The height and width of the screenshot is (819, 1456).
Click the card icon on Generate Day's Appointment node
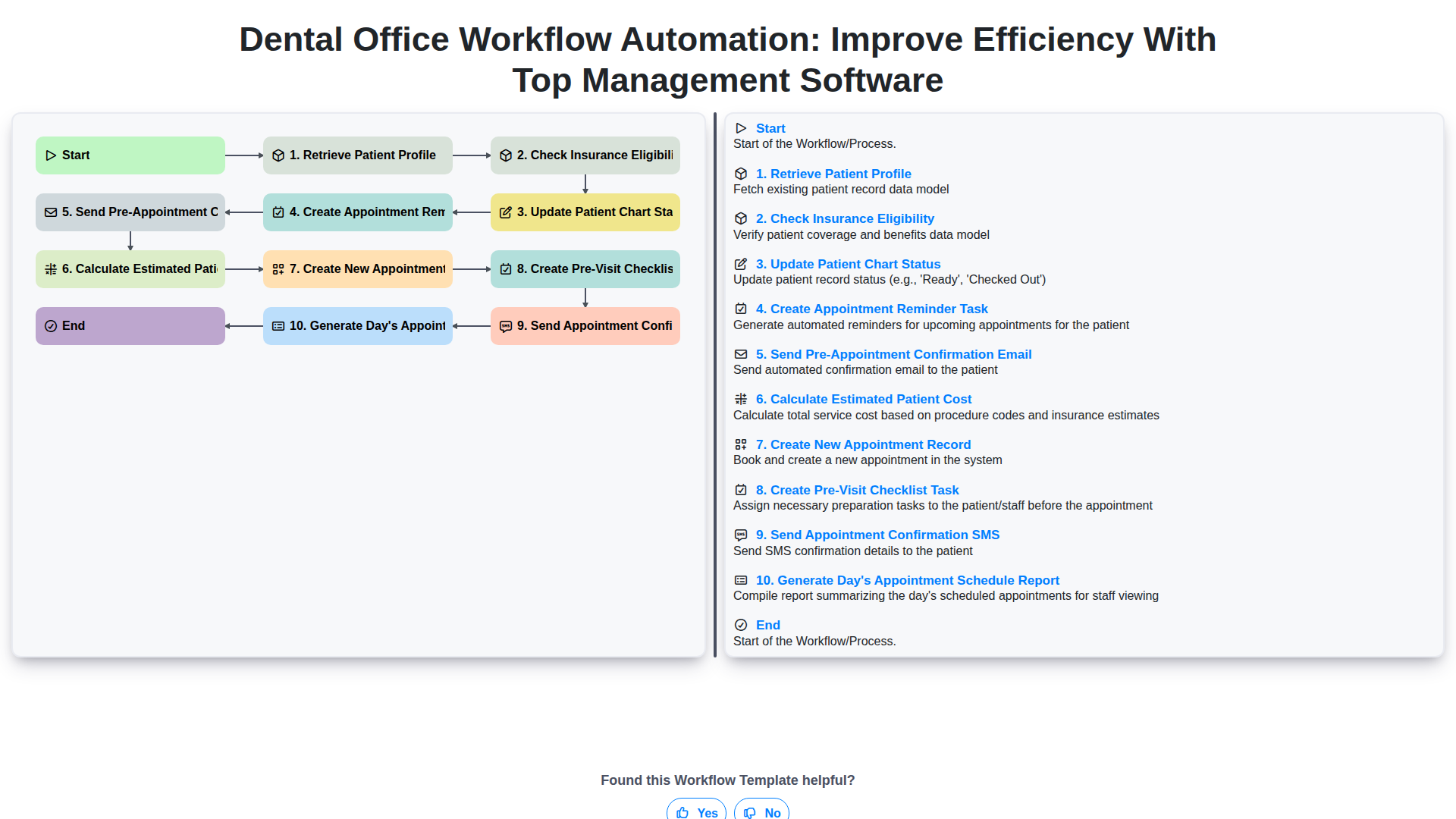click(278, 326)
